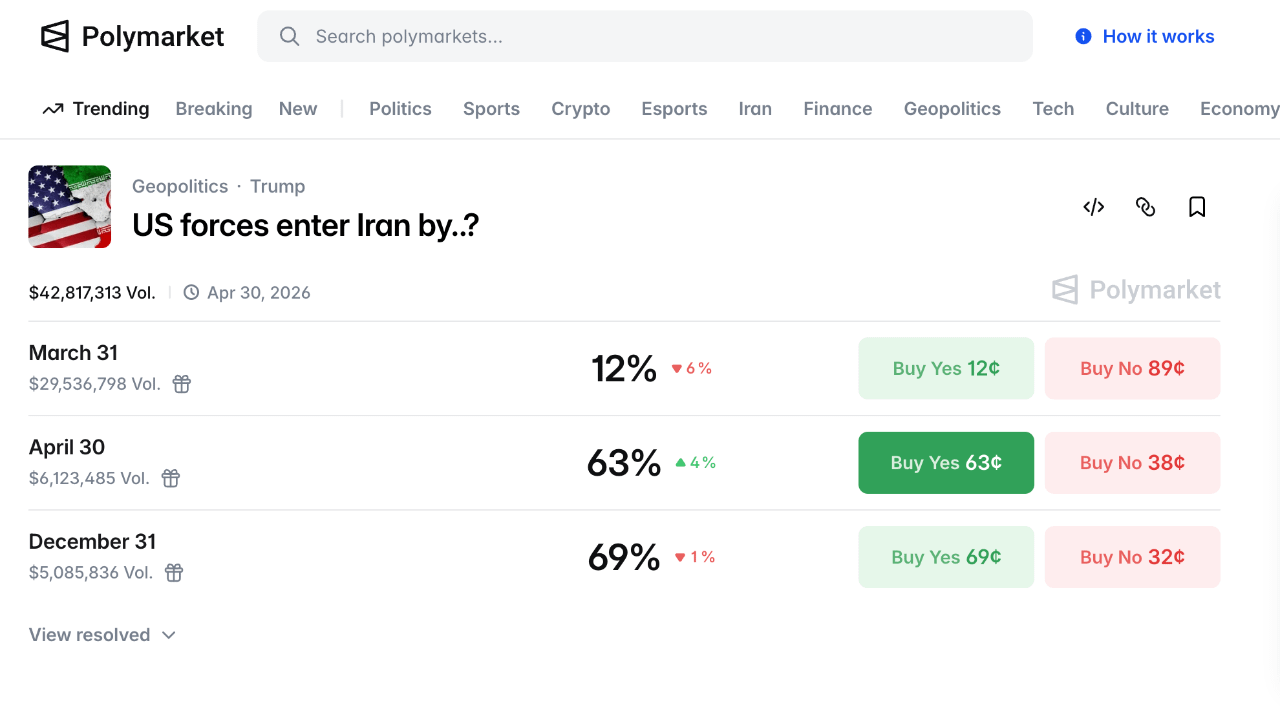Click the US-Iran flag market thumbnail
Screen dimensions: 1280x720
70,207
